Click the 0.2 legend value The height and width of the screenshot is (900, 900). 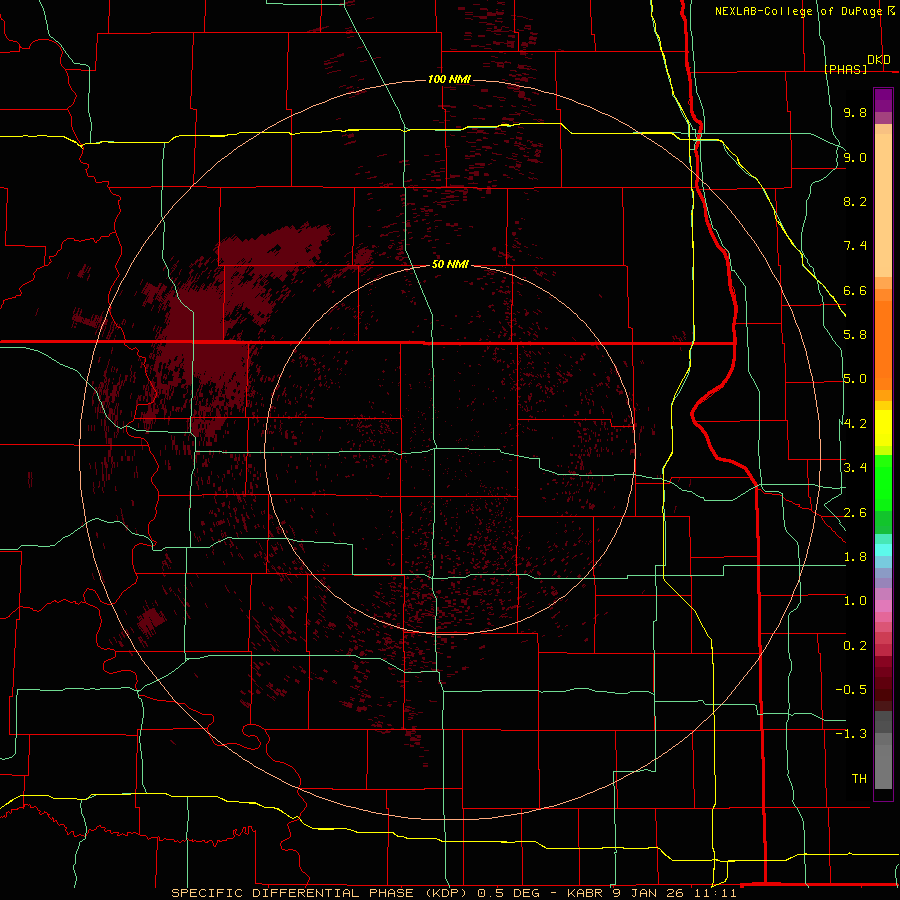pyautogui.click(x=855, y=646)
